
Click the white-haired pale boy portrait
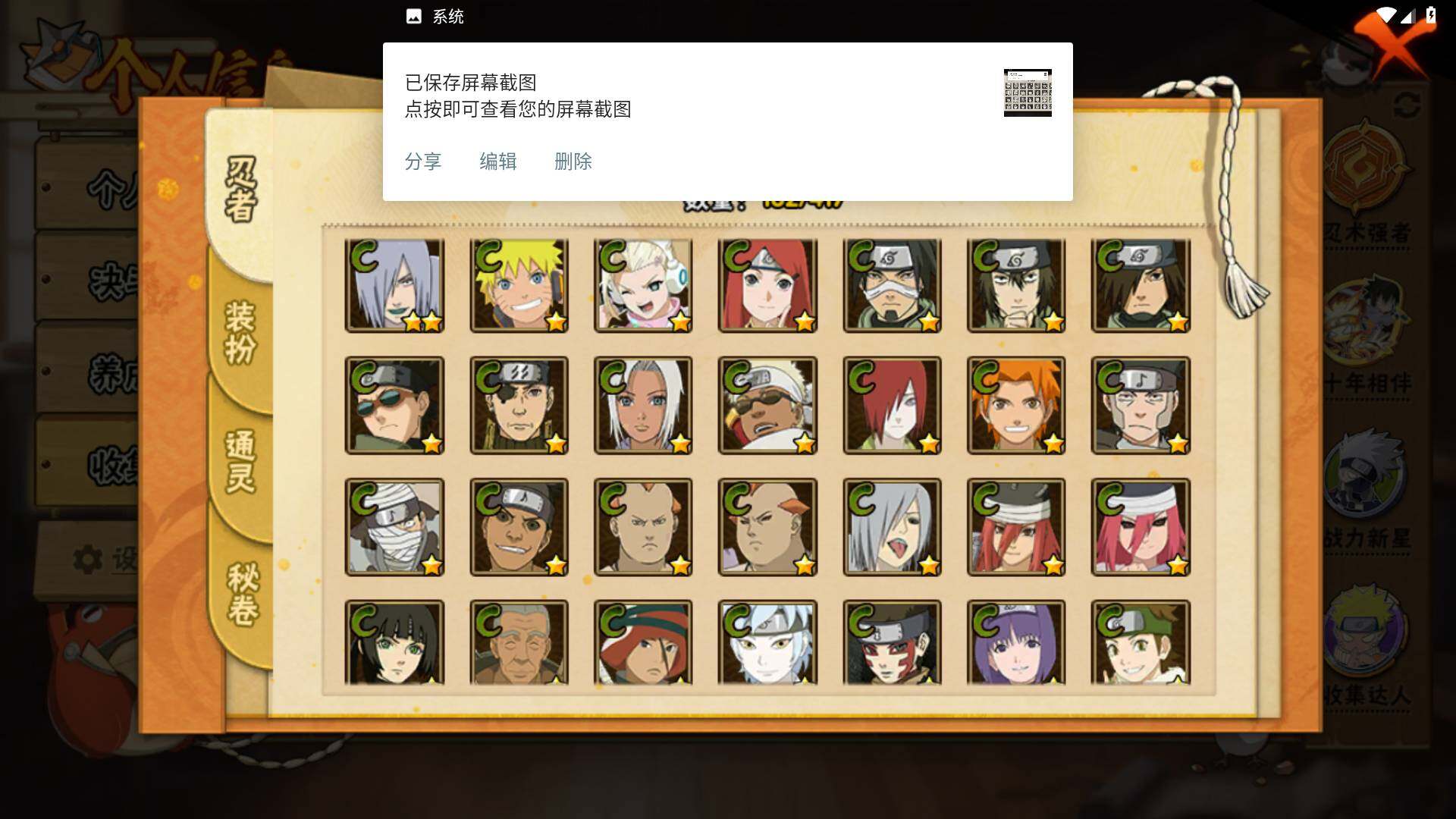pyautogui.click(x=767, y=643)
